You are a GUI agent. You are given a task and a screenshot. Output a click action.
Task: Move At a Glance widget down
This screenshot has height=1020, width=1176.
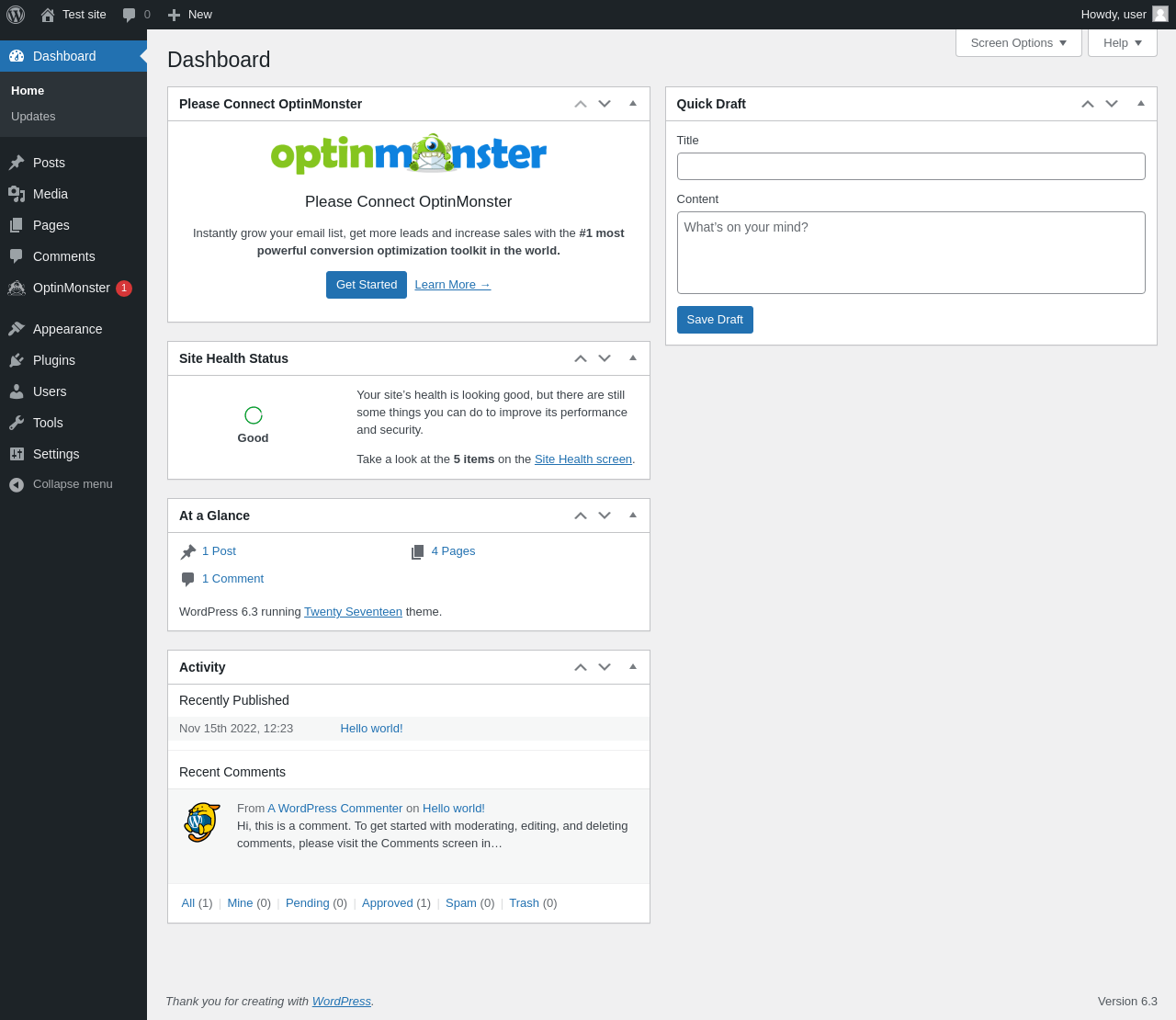[605, 516]
